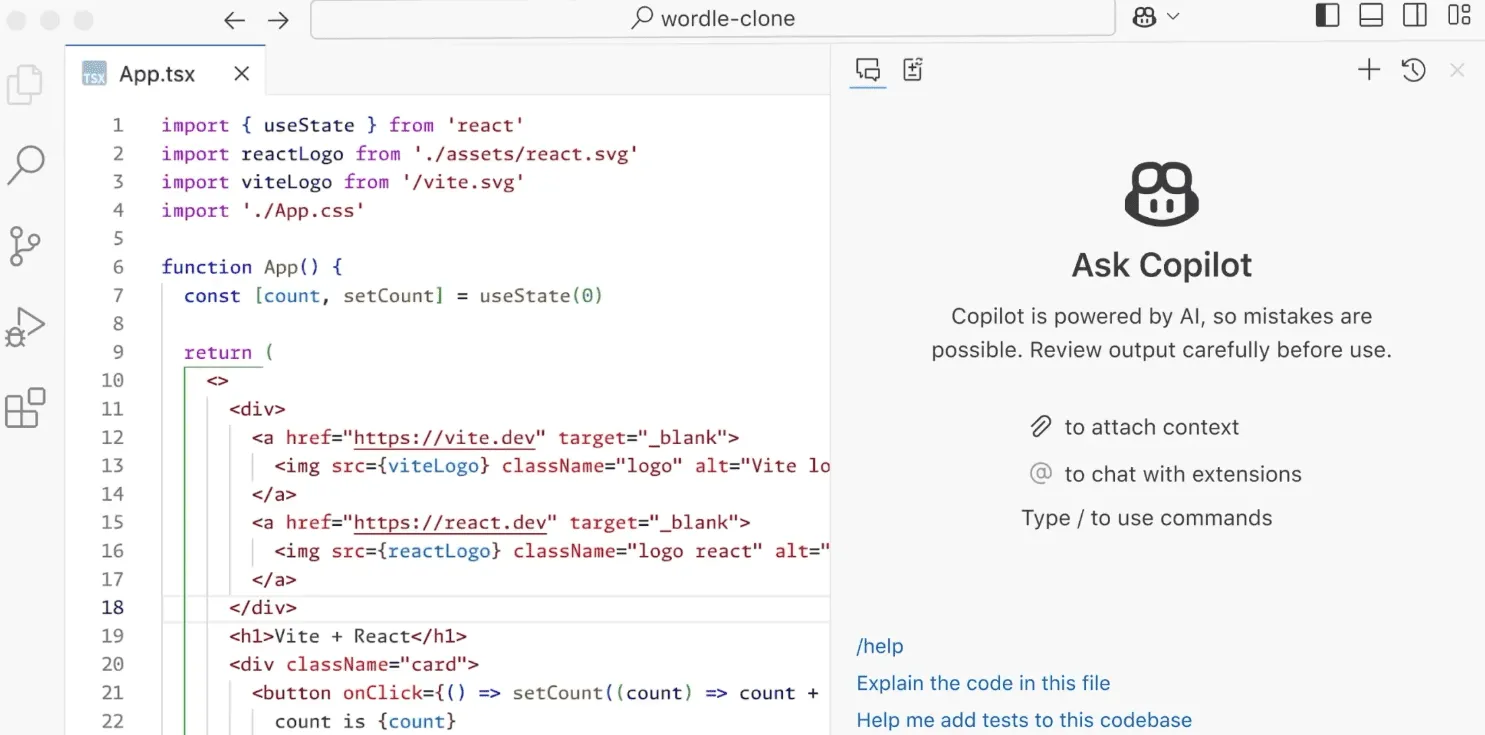1485x735 pixels.
Task: Click 'Explain the code in this file'
Action: pyautogui.click(x=983, y=683)
